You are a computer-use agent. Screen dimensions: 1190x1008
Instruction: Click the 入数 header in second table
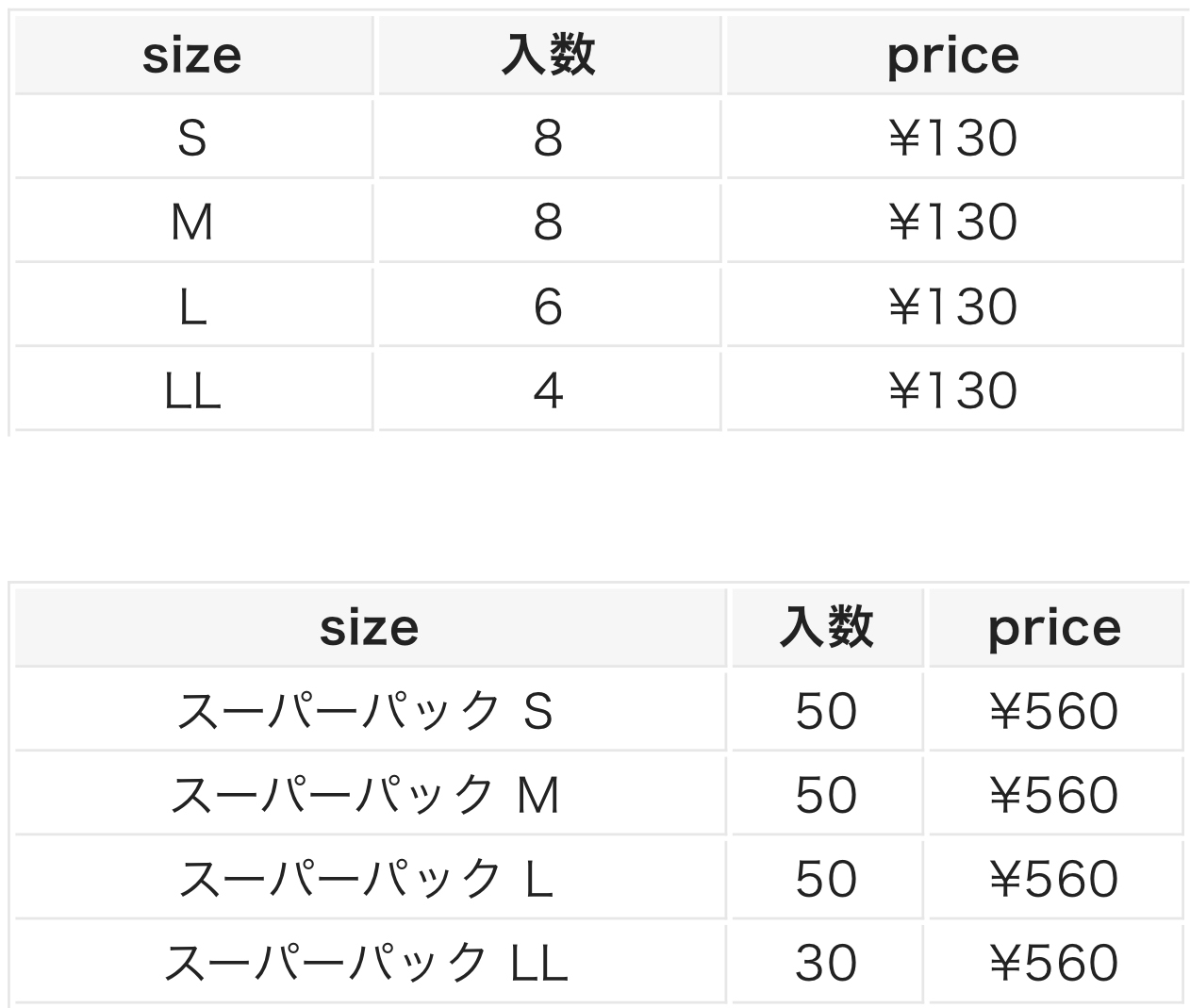(827, 628)
